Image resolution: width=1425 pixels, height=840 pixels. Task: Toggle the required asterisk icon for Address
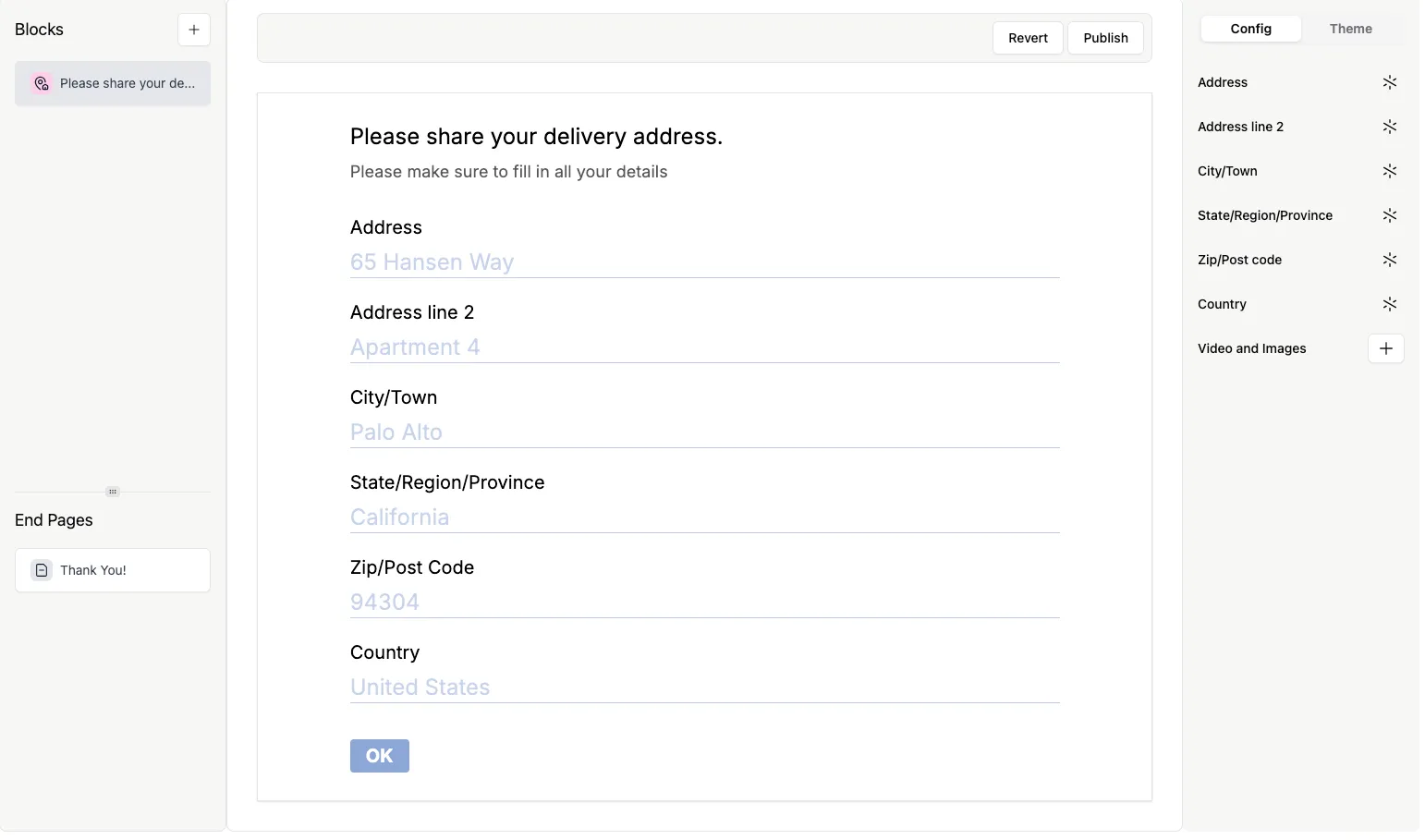pos(1391,82)
